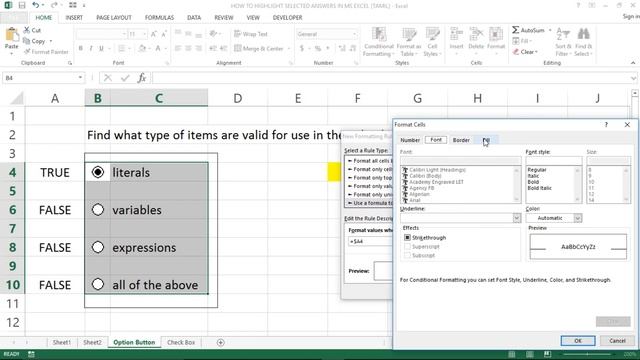Click the Format cells icon in ribbon
640x360 pixels.
(496, 34)
